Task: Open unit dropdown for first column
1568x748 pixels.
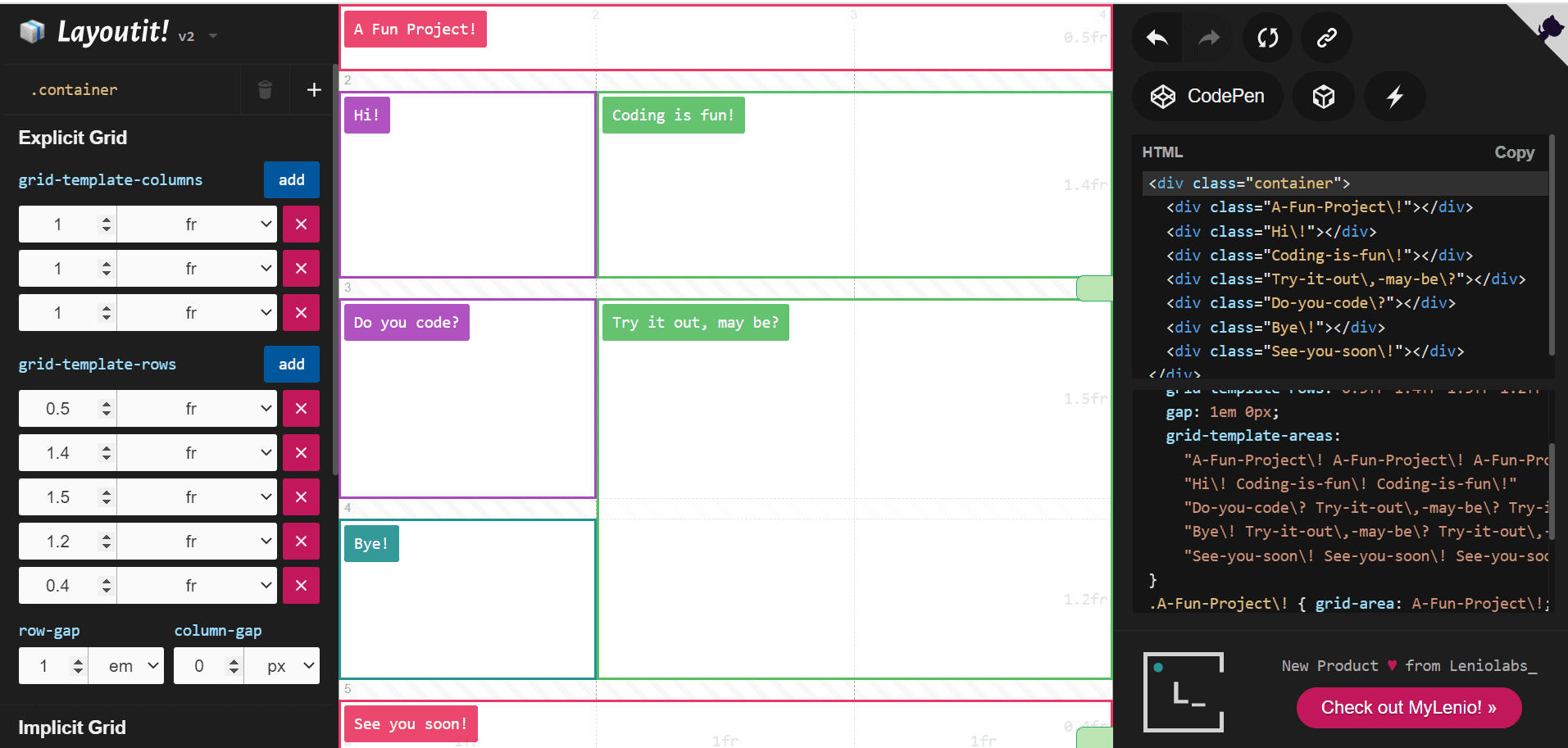Action: coord(197,224)
